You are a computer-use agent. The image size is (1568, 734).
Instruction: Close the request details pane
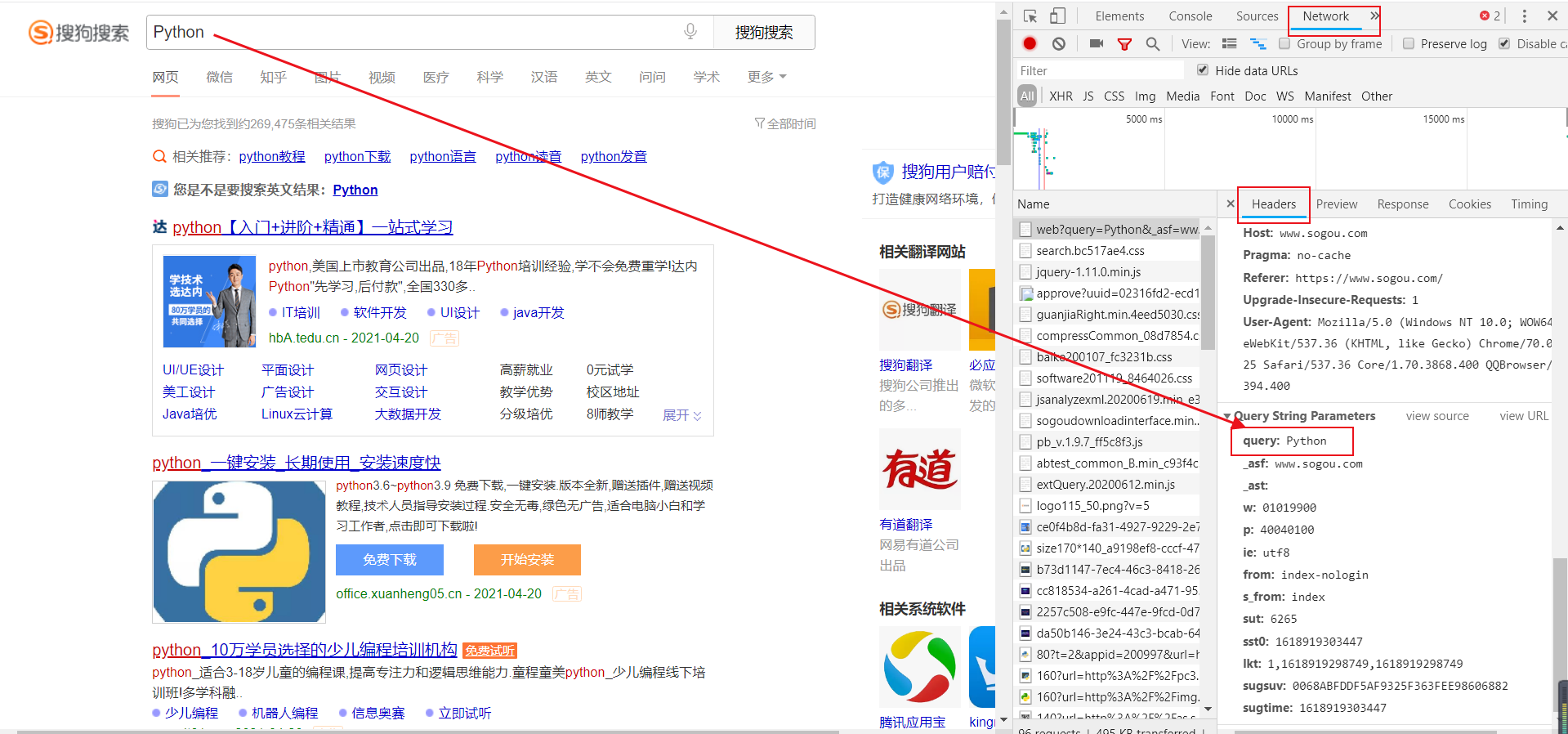1231,204
